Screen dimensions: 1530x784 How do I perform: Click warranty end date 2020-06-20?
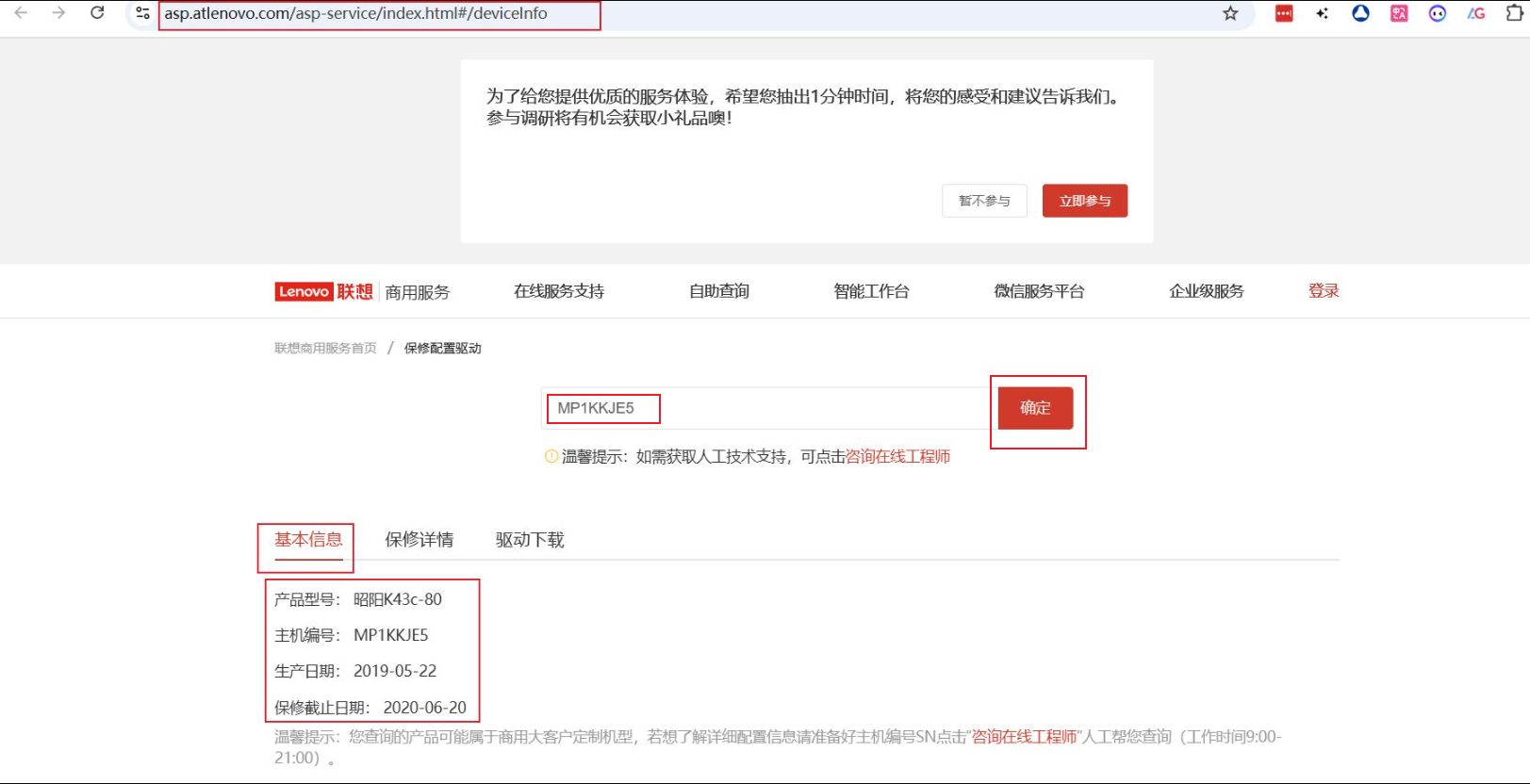tap(425, 708)
